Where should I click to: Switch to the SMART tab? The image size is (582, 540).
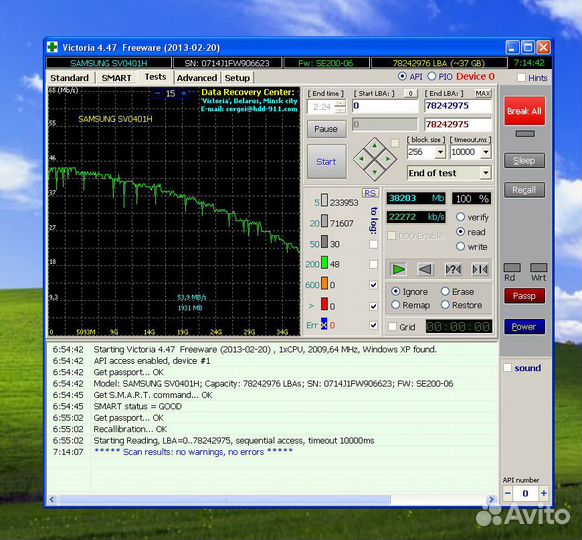coord(116,78)
